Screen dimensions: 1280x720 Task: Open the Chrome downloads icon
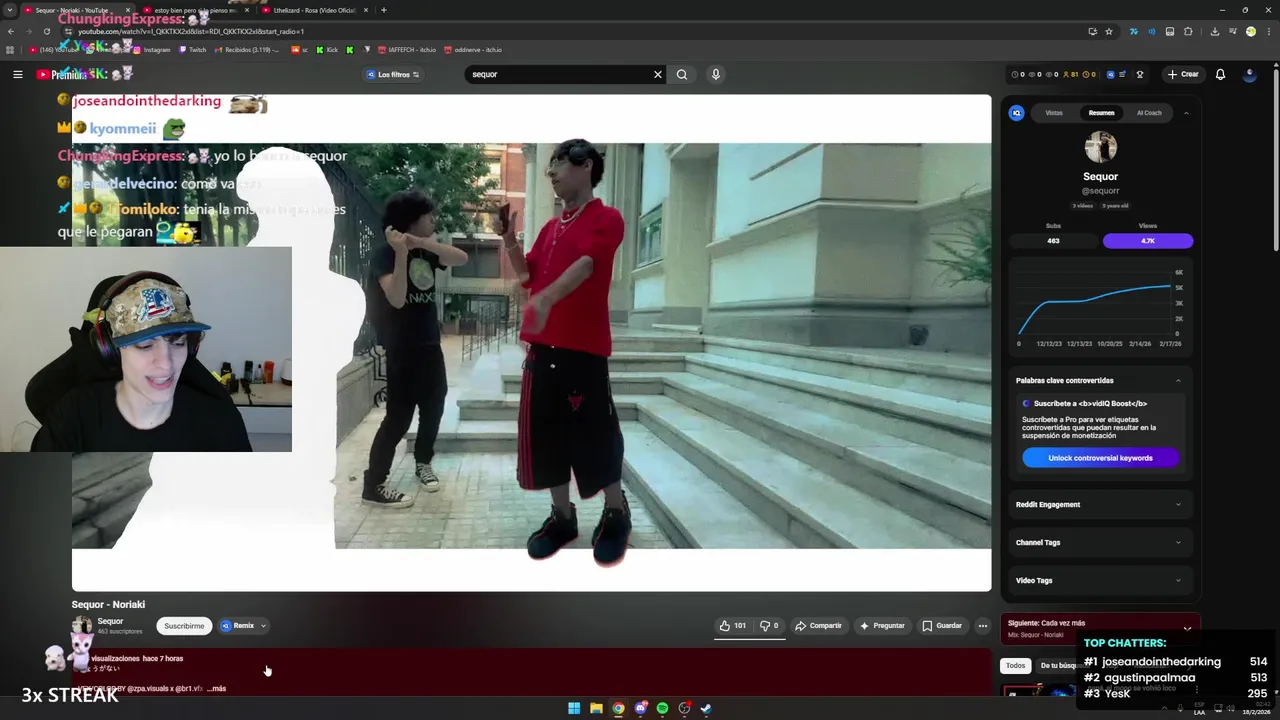point(1214,31)
